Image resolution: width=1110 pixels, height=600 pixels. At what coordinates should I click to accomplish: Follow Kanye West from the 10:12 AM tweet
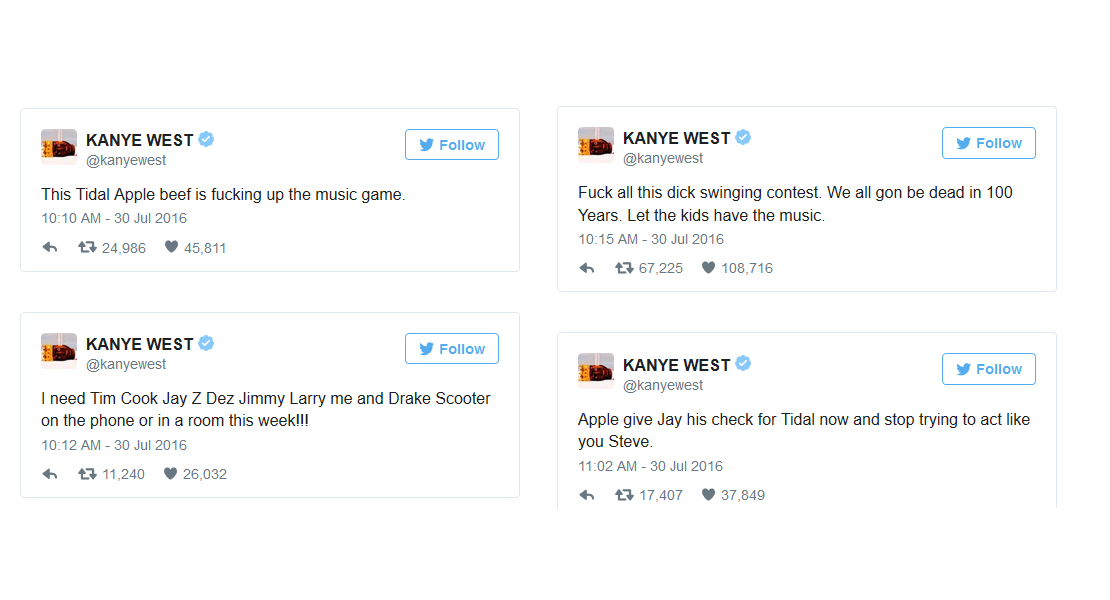[x=452, y=349]
